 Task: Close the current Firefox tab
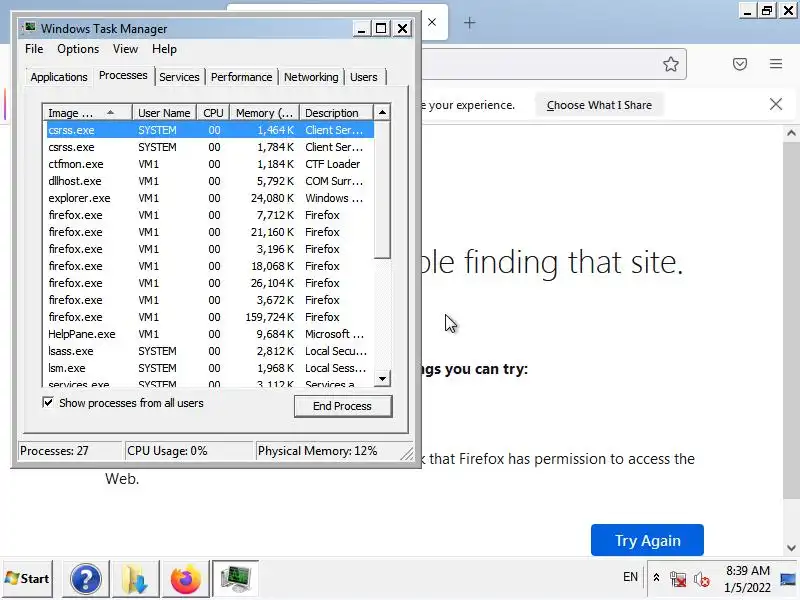(432, 22)
